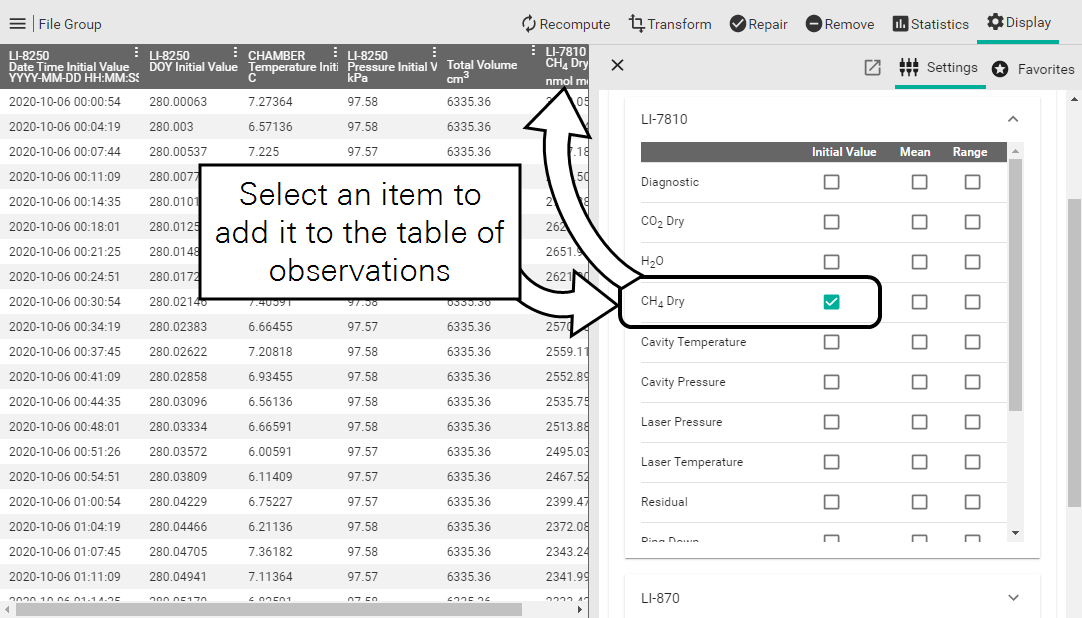The height and width of the screenshot is (618, 1082).
Task: Click temperature value 6.00591
Action: 270,452
